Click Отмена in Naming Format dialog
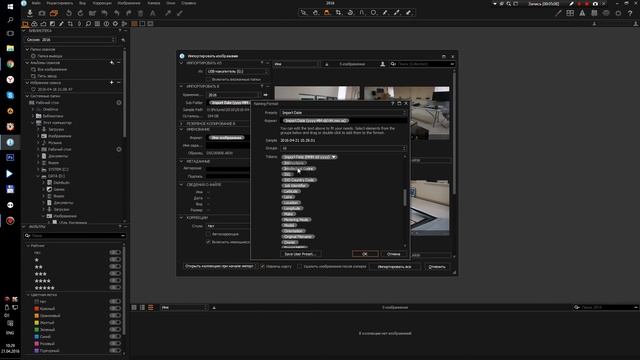 393,254
